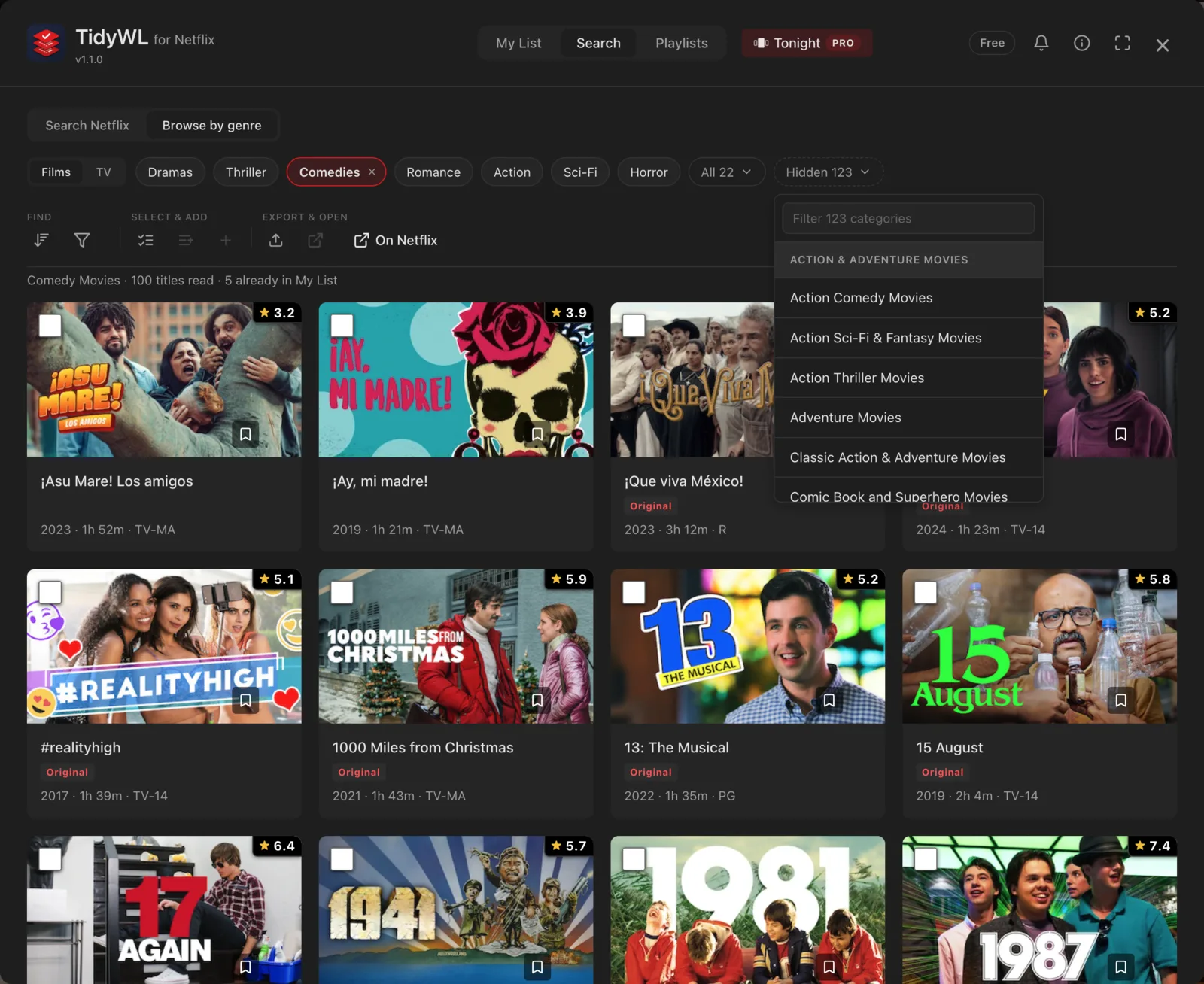Tick the 13: The Musical checkbox
Image resolution: width=1204 pixels, height=984 pixels.
(634, 592)
